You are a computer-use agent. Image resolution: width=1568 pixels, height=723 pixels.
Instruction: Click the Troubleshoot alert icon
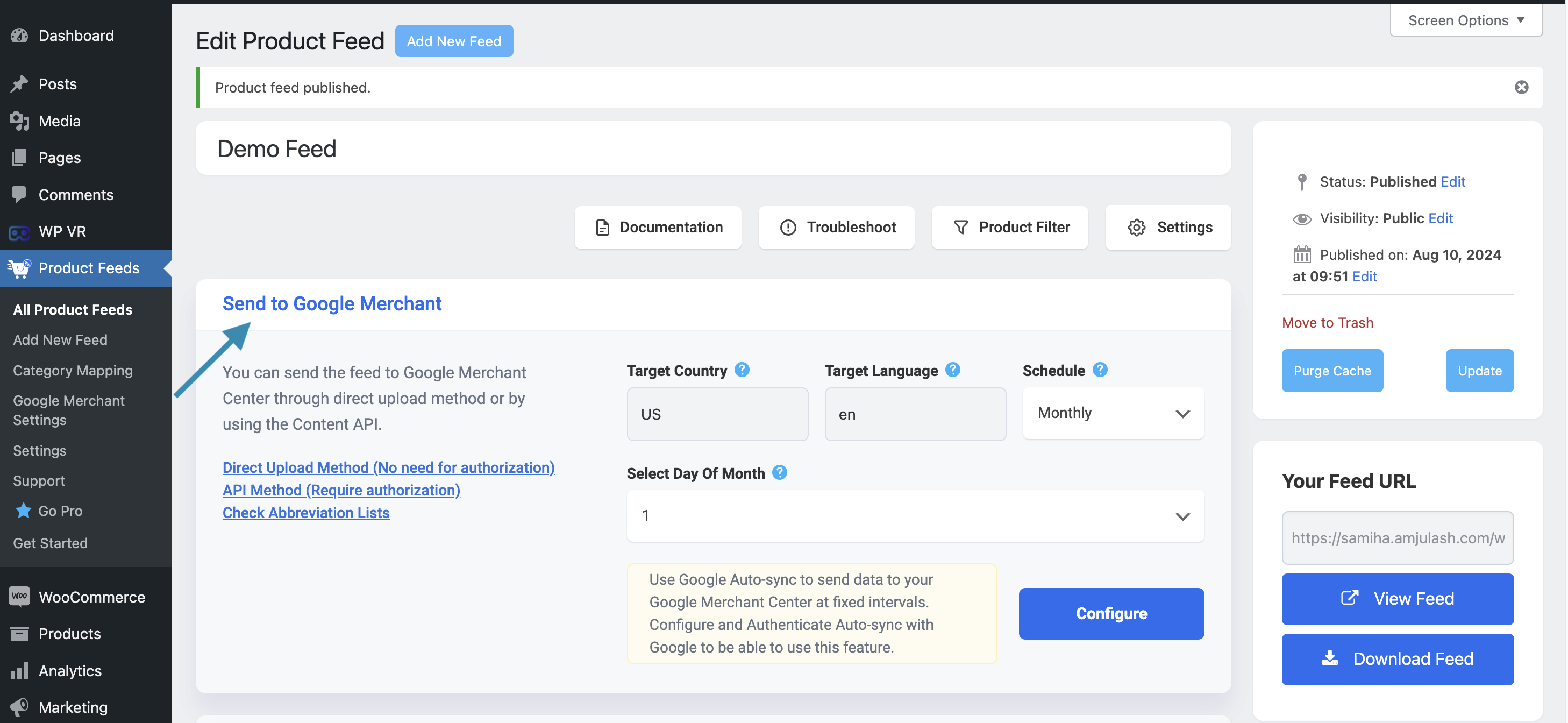[x=788, y=227]
